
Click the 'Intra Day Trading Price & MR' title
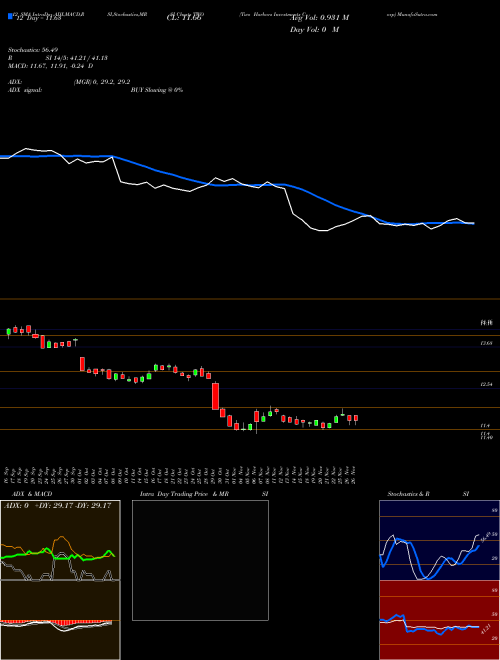pyautogui.click(x=185, y=494)
